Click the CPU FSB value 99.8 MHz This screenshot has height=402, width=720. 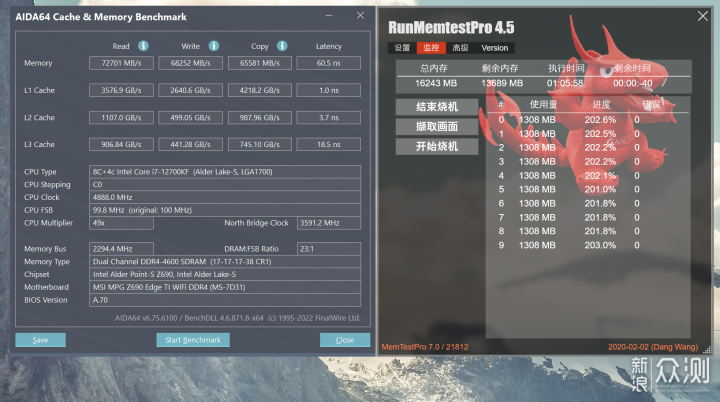tap(225, 210)
